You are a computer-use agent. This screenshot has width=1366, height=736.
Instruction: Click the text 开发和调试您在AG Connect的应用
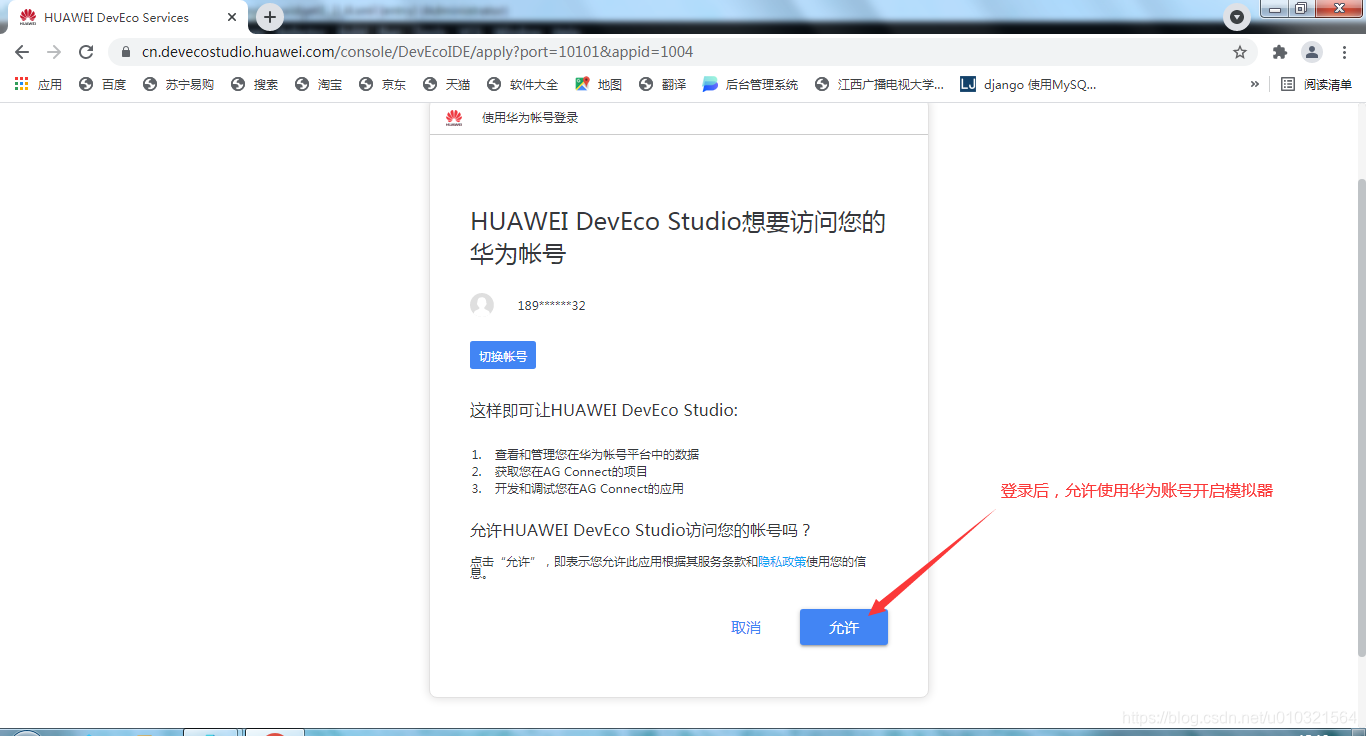coord(589,489)
